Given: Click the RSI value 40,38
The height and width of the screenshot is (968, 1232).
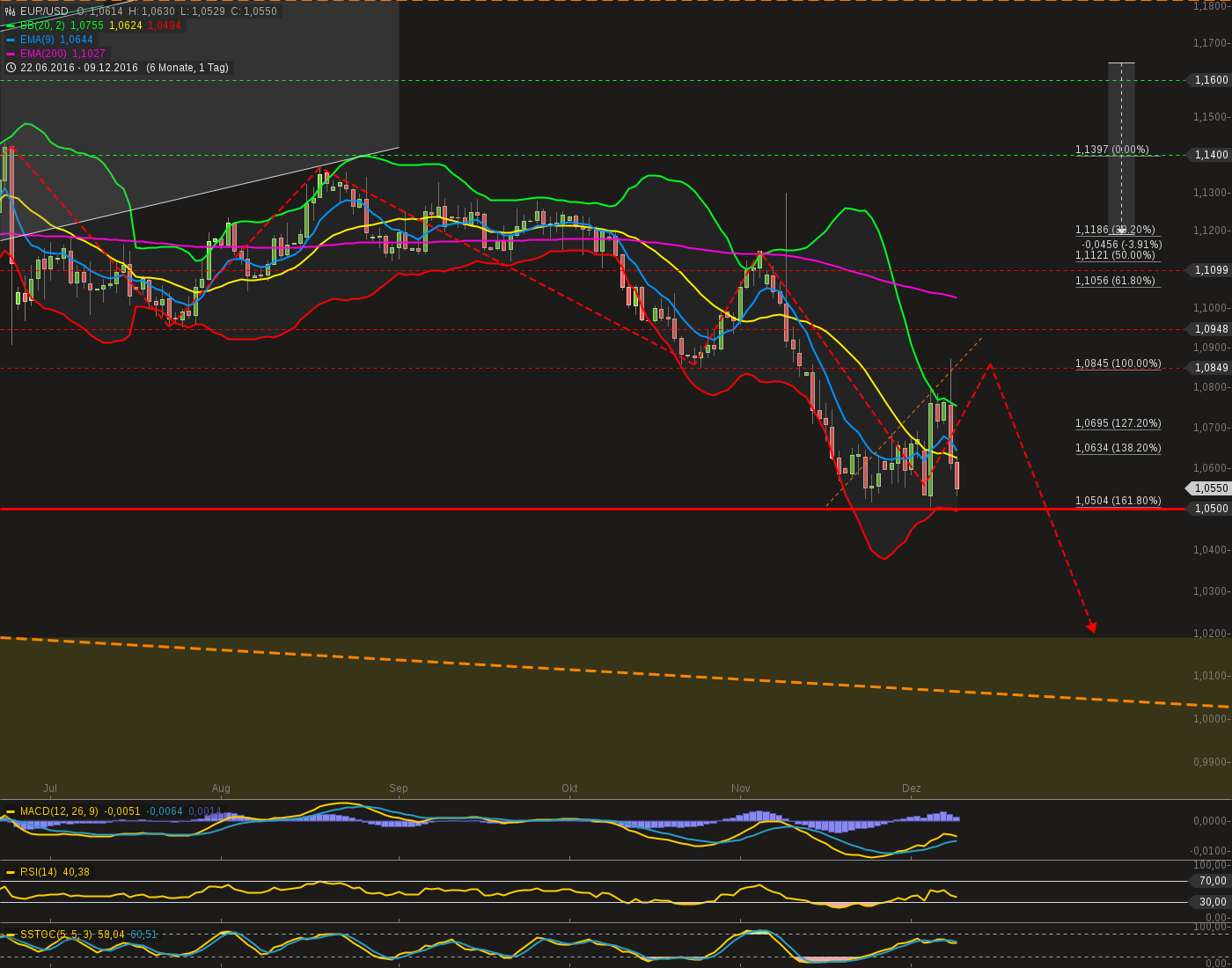Looking at the screenshot, I should coord(77,872).
